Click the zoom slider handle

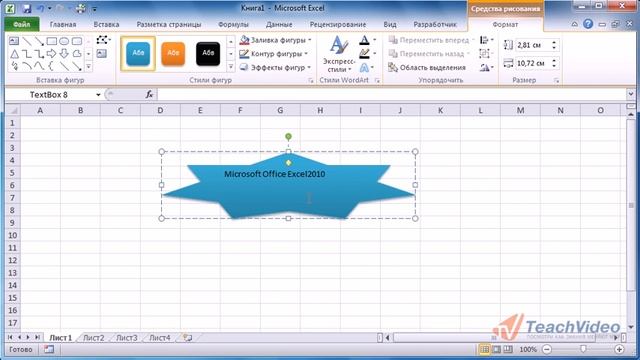click(x=583, y=349)
